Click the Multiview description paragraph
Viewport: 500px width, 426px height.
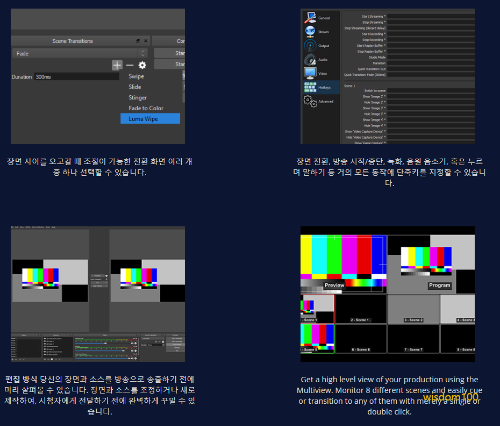pyautogui.click(x=389, y=395)
